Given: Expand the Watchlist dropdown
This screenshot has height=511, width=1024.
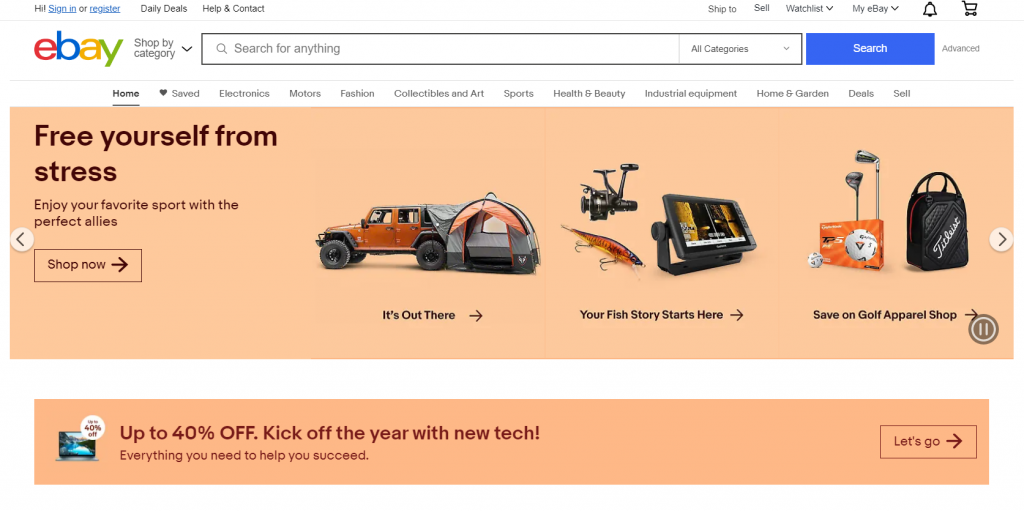Looking at the screenshot, I should point(809,9).
